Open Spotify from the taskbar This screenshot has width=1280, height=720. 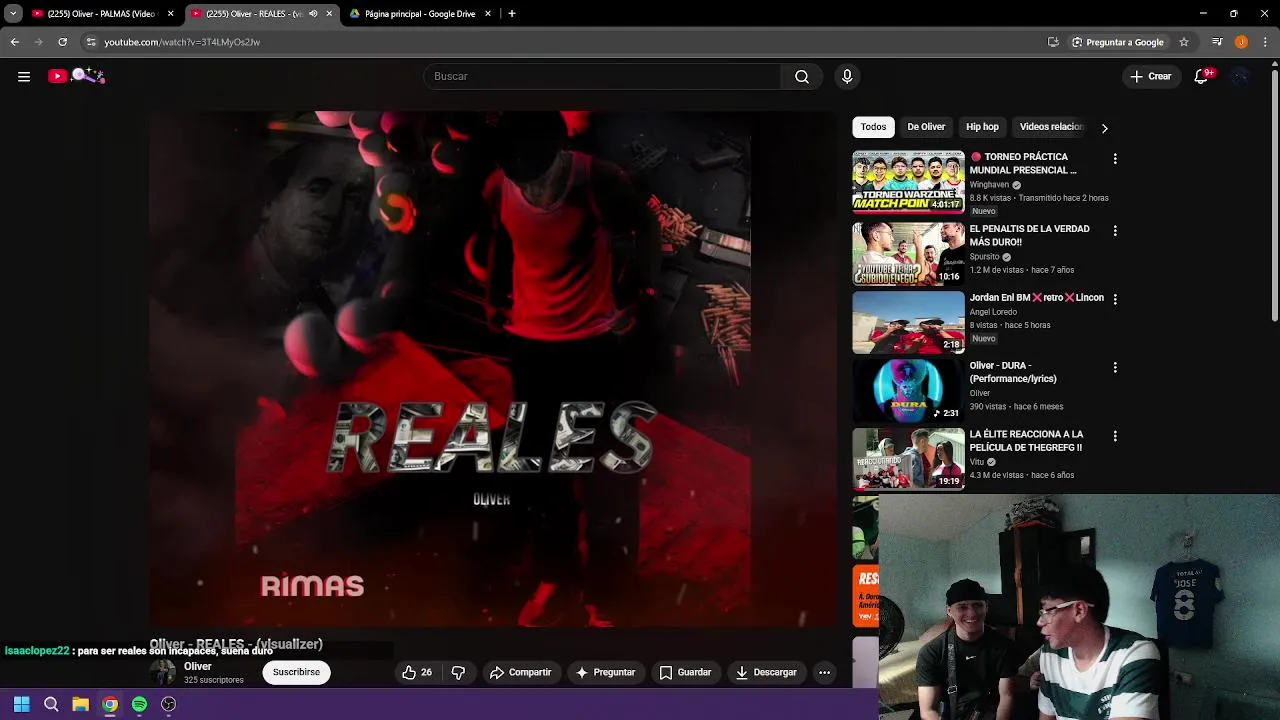click(139, 704)
